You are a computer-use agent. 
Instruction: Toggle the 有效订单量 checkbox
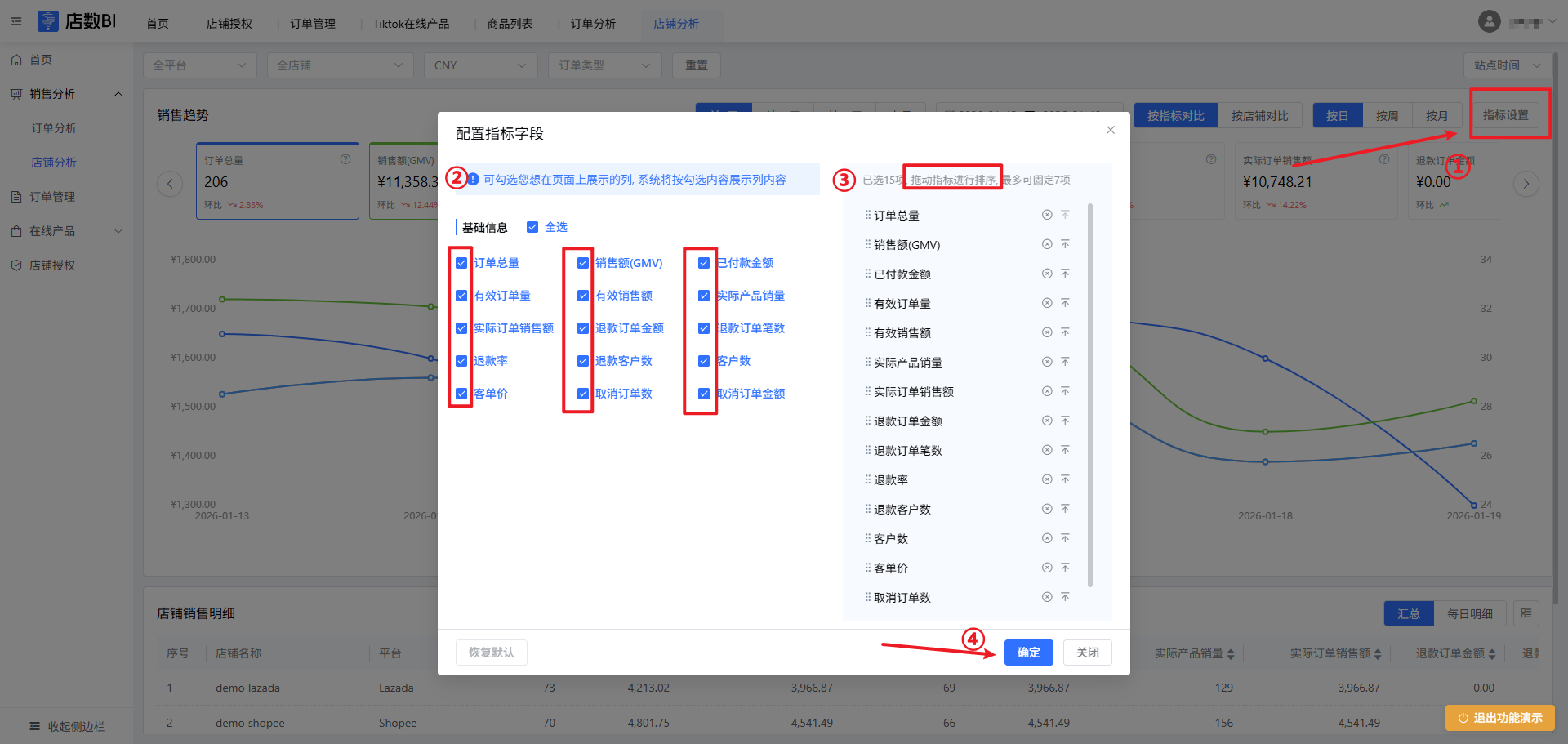click(x=461, y=296)
